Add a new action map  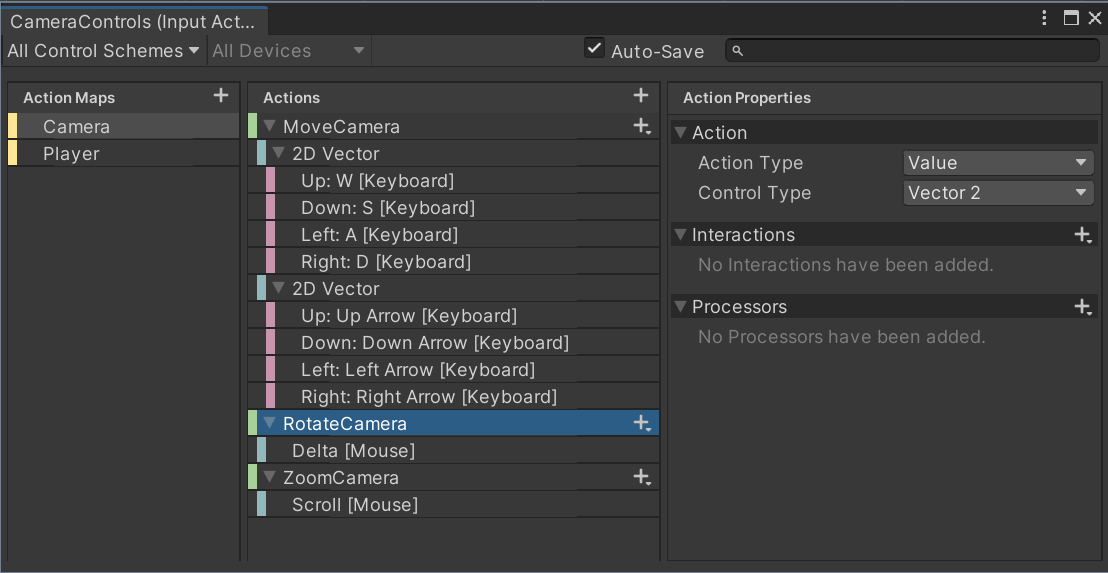coord(221,96)
